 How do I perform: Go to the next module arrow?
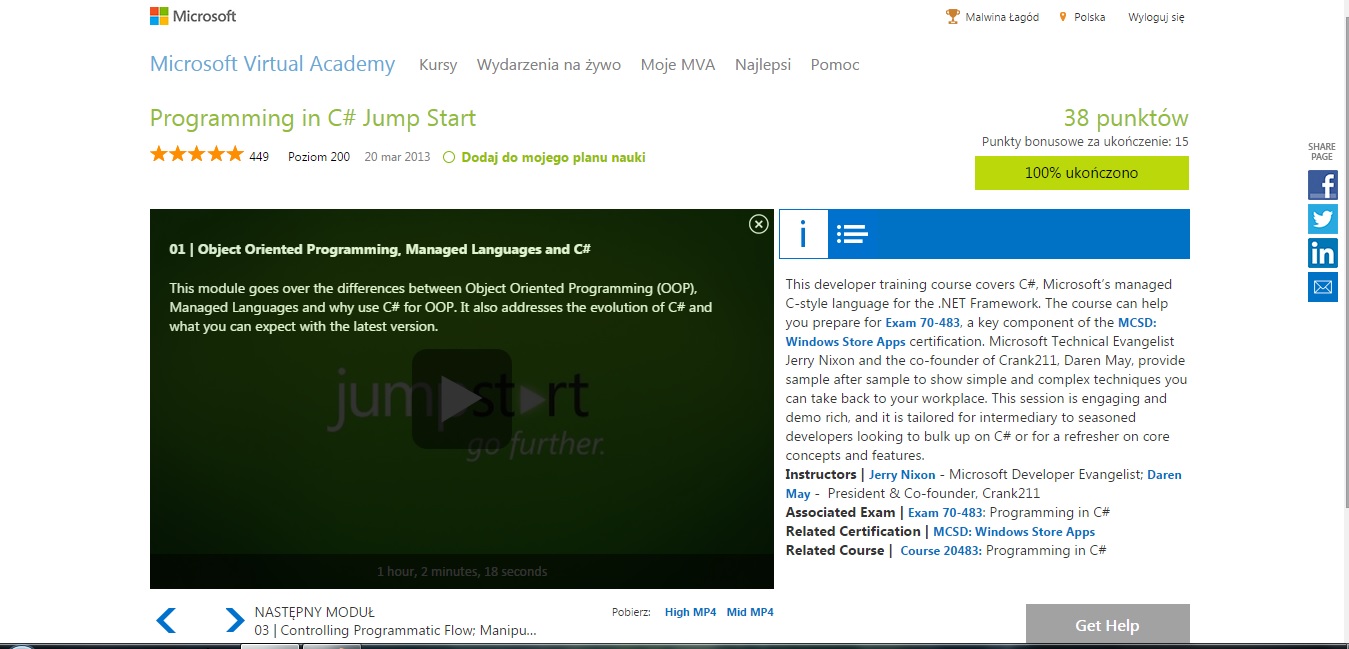coord(234,621)
